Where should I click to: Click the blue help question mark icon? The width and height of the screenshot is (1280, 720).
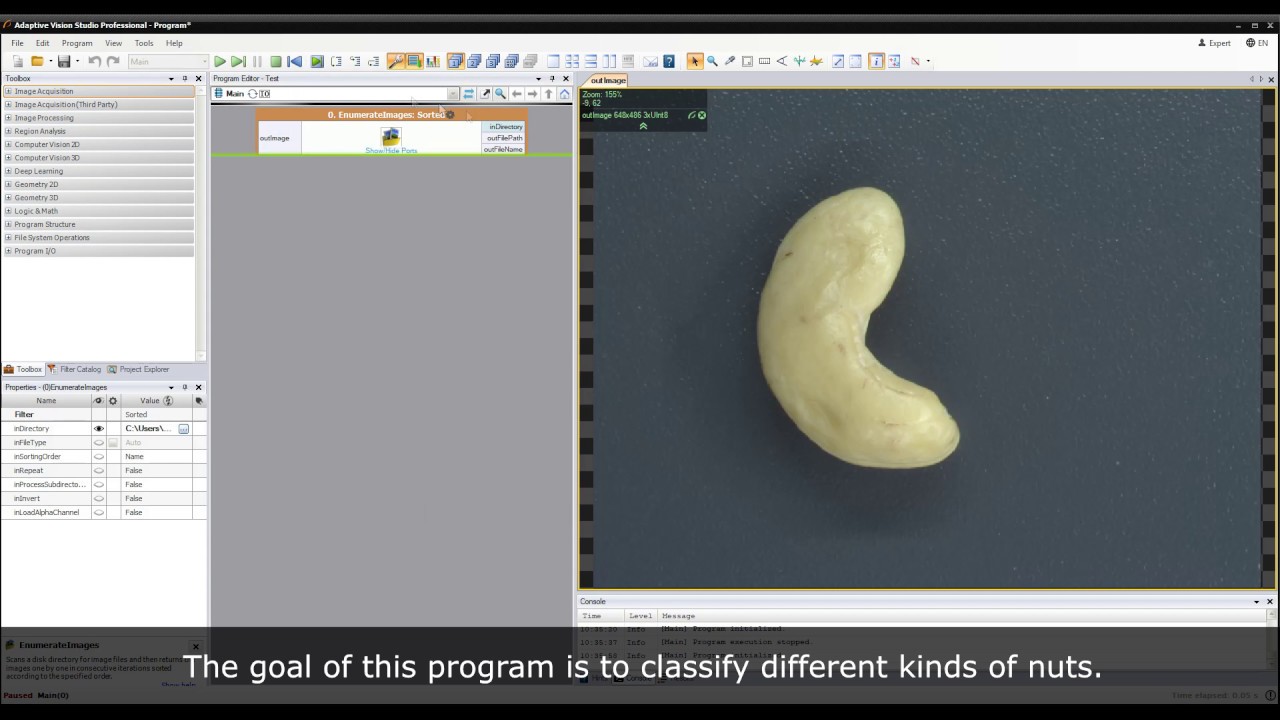[x=669, y=61]
